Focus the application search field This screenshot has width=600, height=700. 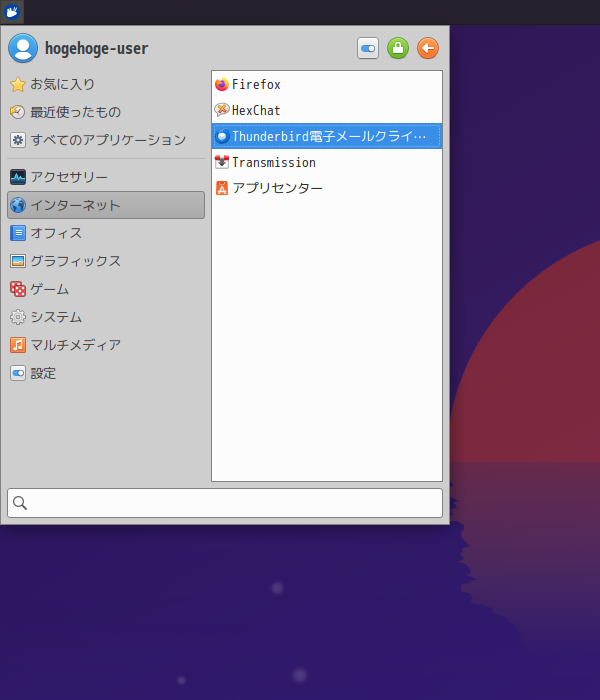[x=225, y=503]
